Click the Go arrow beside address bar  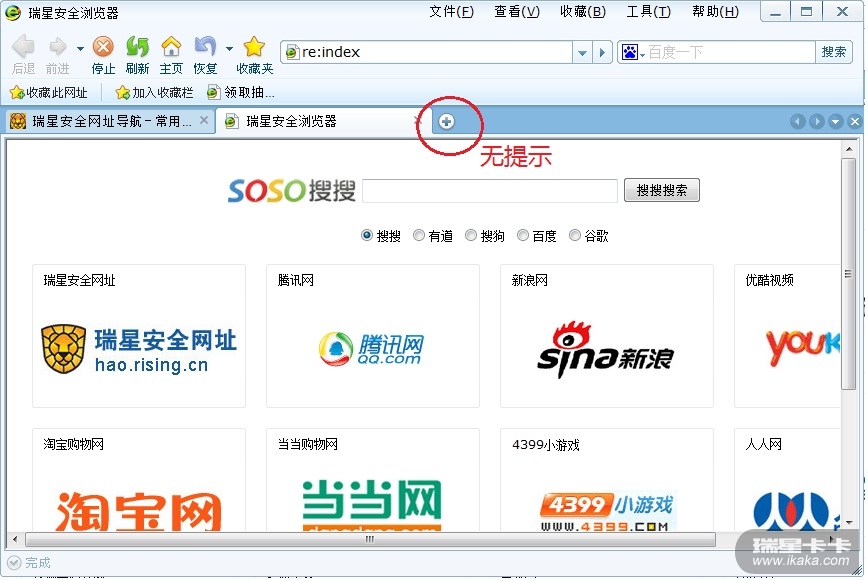(602, 53)
